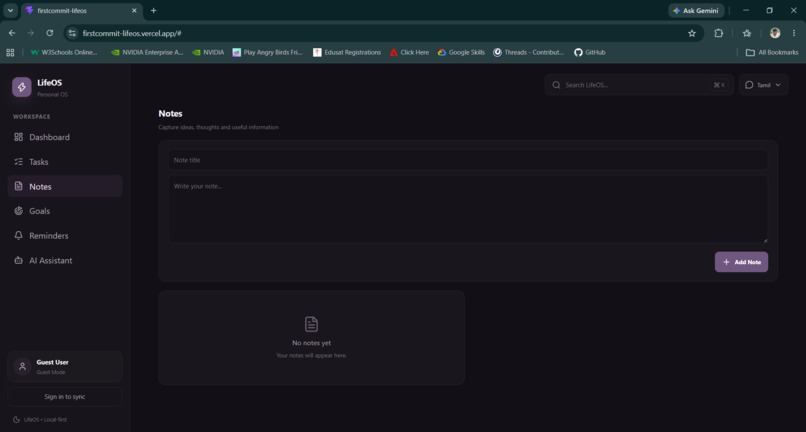Open Threads - Contribut... bookmark
Viewport: 806px width, 432px height.
[528, 52]
